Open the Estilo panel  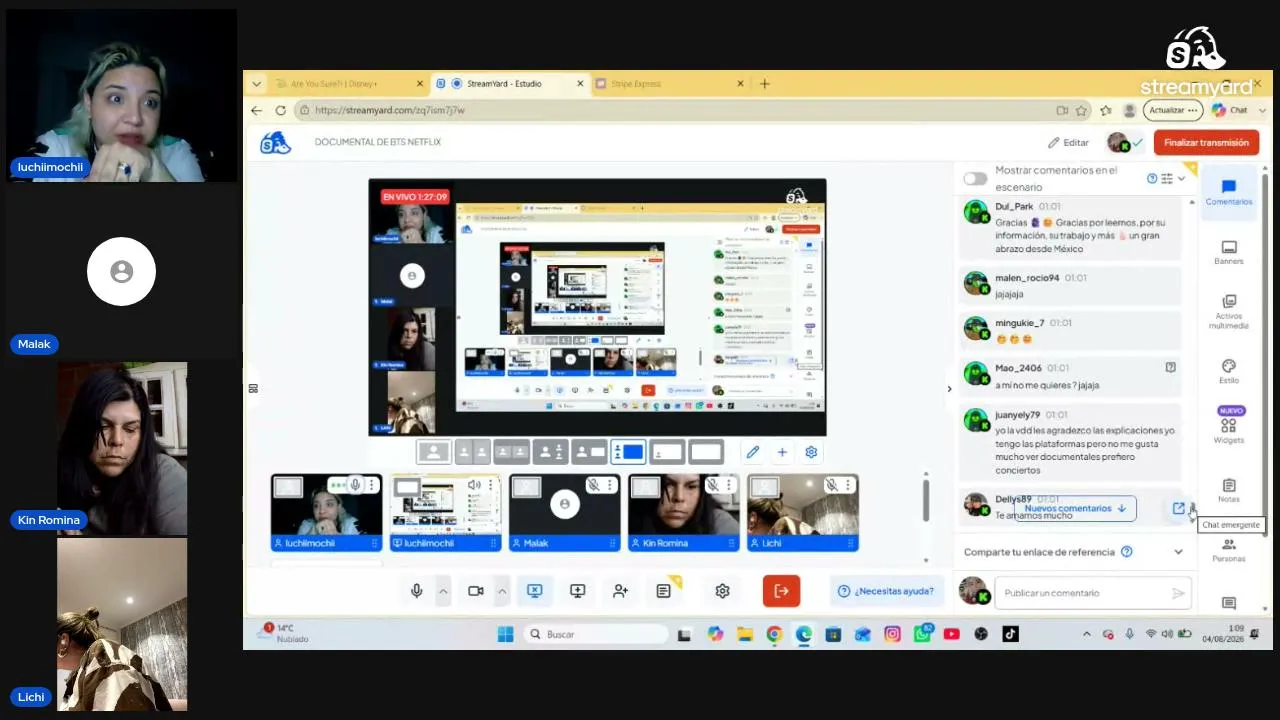(x=1228, y=371)
